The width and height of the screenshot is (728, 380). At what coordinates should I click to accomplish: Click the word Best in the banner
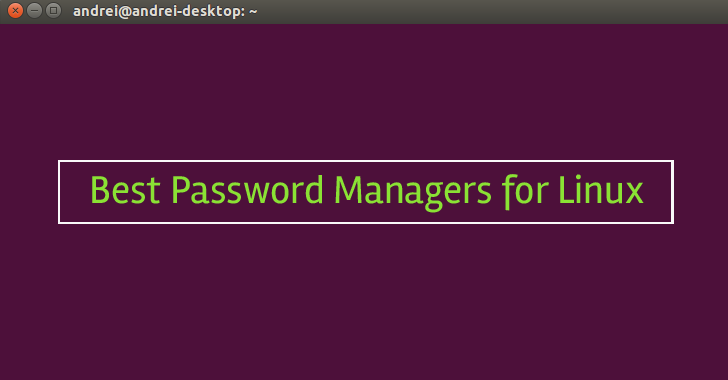(125, 190)
